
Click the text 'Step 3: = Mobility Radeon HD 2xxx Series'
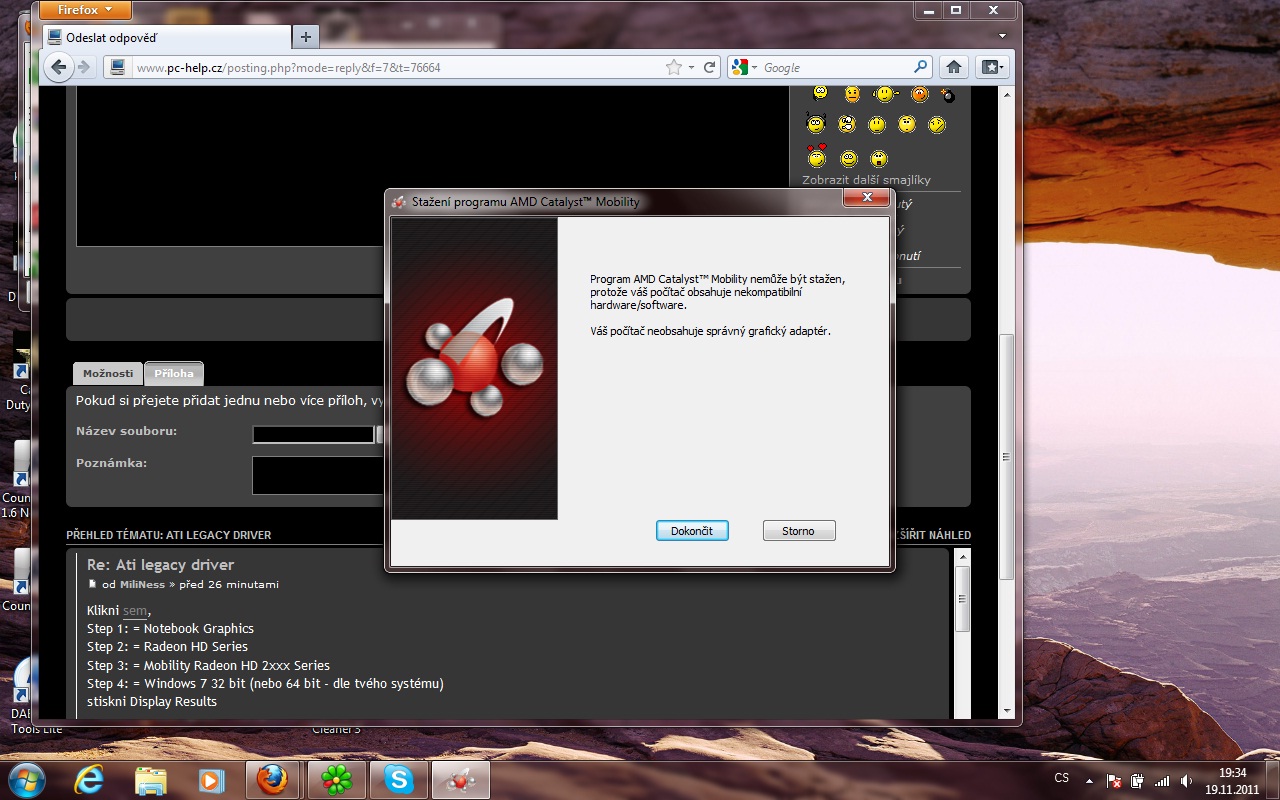coord(208,665)
